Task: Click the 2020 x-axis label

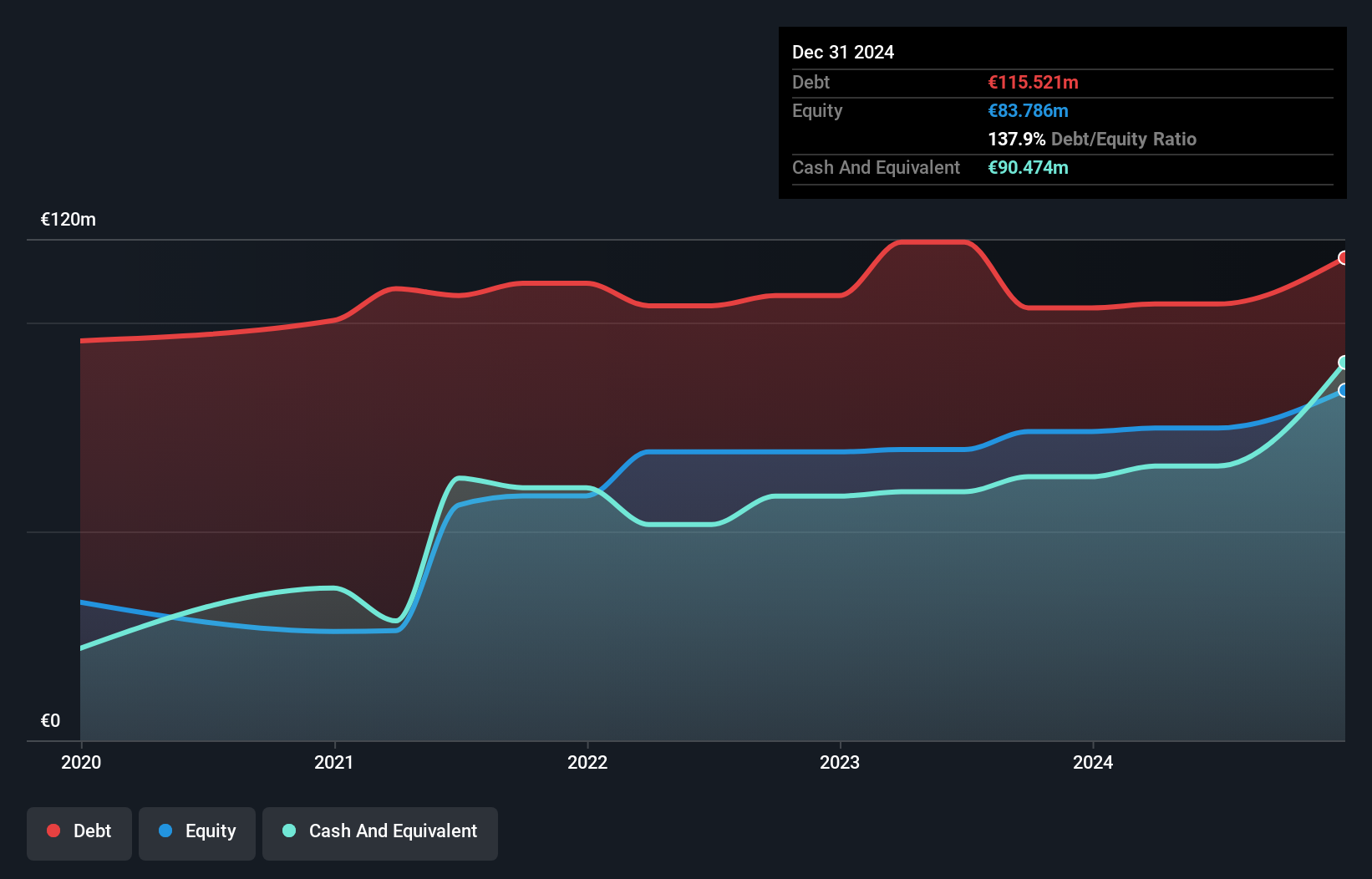Action: 81,762
